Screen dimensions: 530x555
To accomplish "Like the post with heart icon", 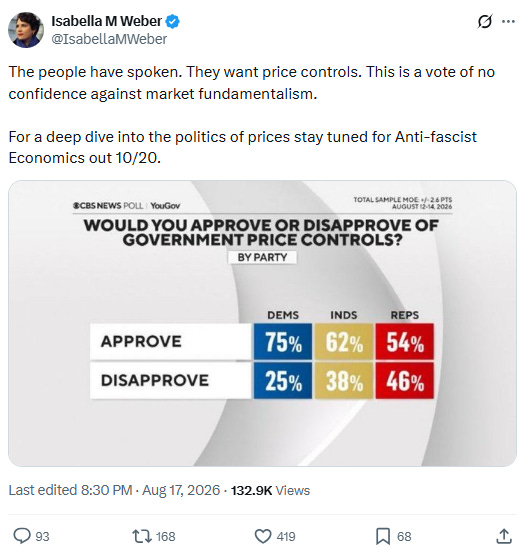I will click(x=263, y=536).
